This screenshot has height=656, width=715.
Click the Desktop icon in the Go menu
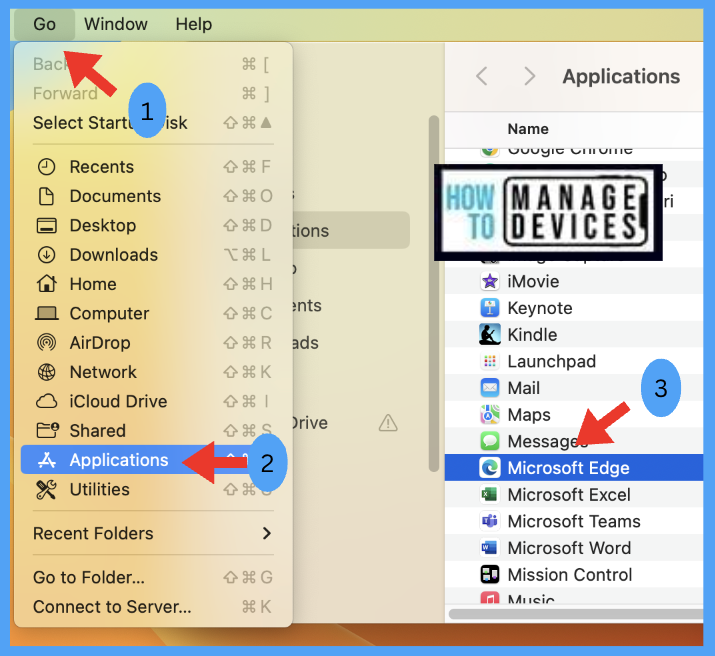[x=47, y=225]
